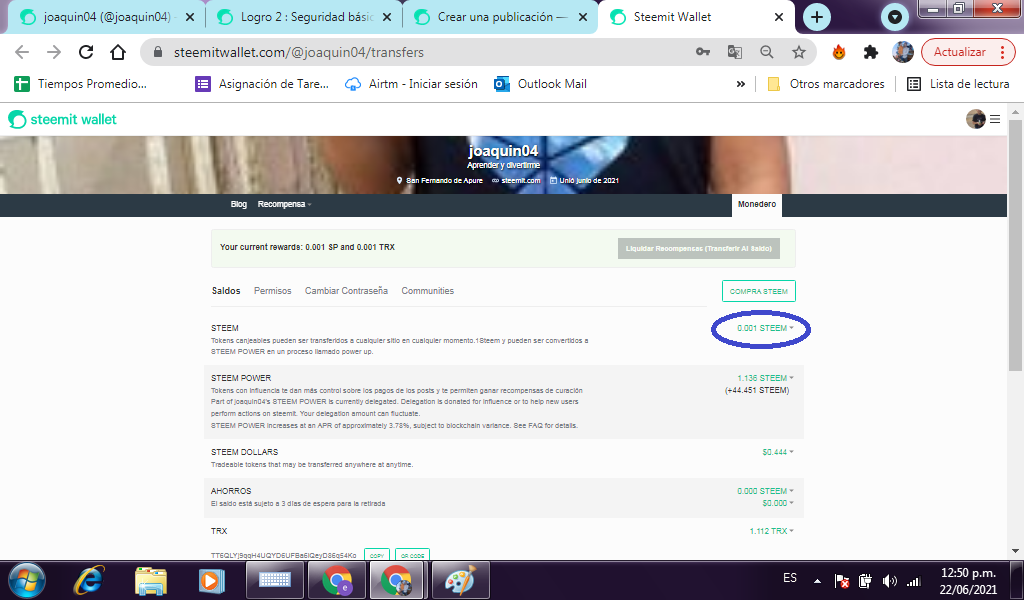Launch Internet Explorer from taskbar
The height and width of the screenshot is (600, 1024).
[x=89, y=580]
